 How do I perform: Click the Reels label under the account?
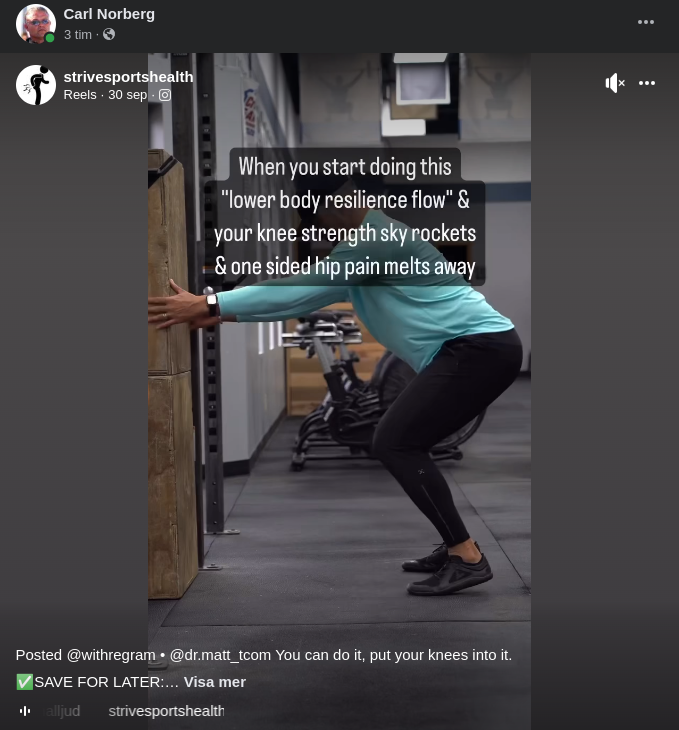tap(80, 95)
